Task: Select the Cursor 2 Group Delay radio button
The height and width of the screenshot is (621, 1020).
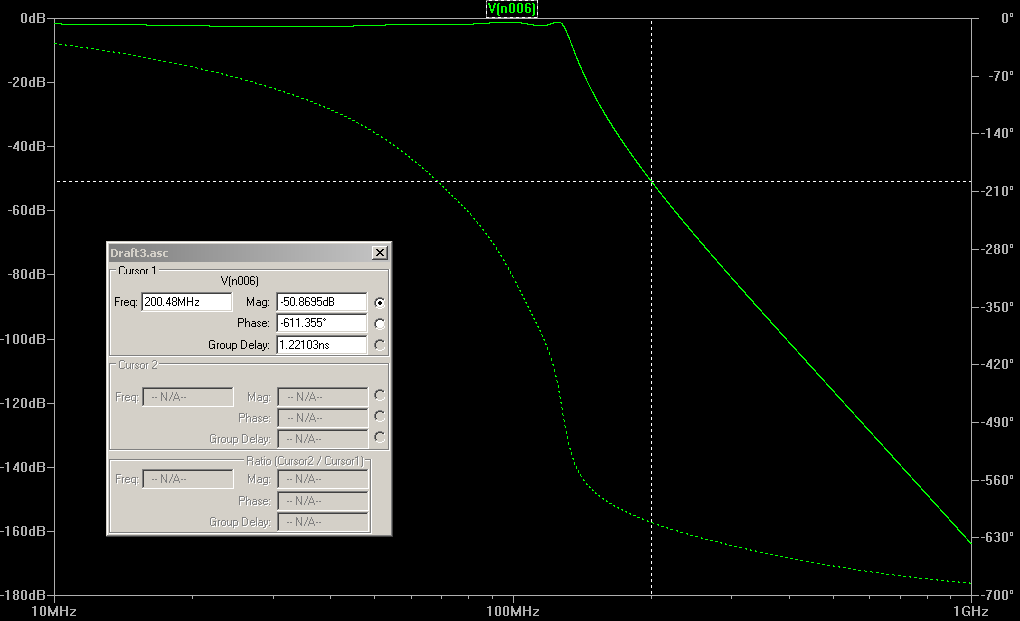Action: pos(380,438)
